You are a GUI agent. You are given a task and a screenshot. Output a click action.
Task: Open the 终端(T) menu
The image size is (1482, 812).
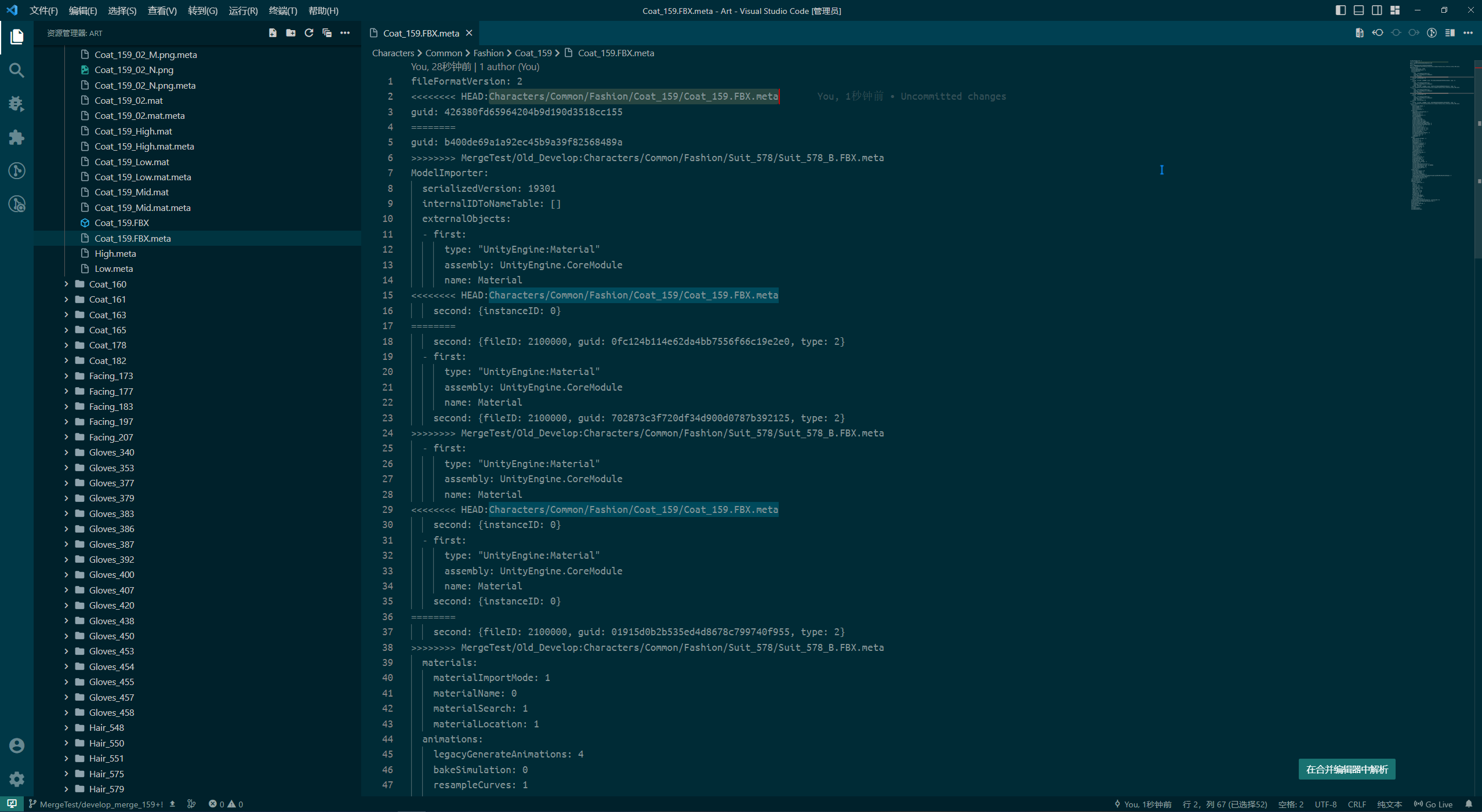point(283,10)
